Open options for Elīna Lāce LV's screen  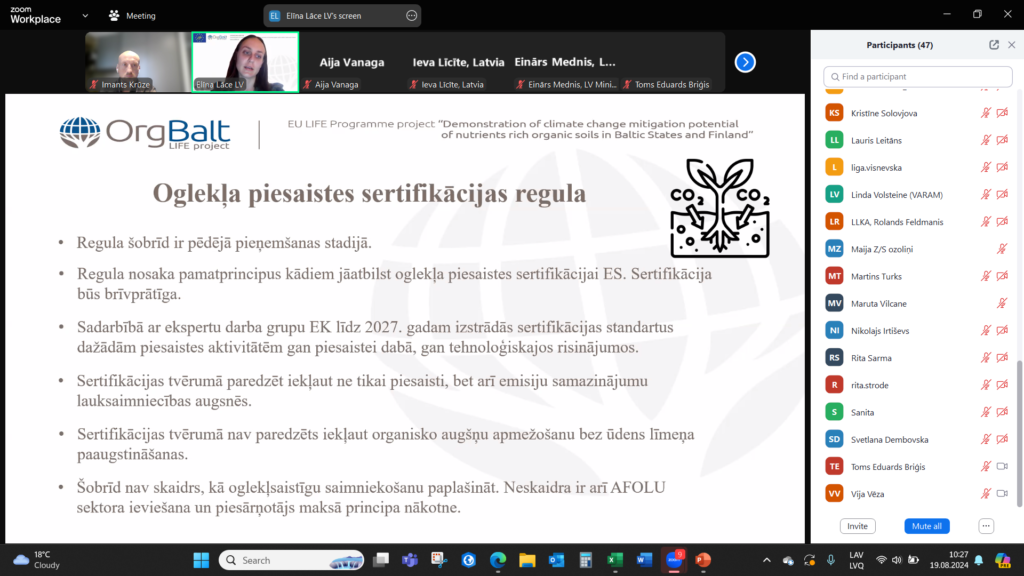pyautogui.click(x=411, y=16)
